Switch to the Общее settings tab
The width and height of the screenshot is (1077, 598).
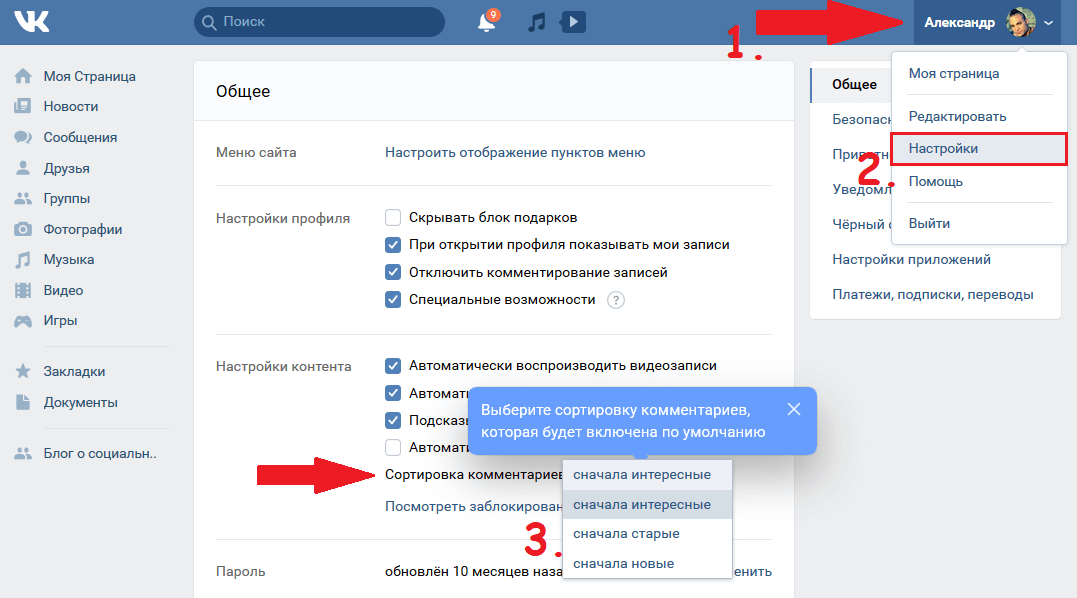(854, 84)
